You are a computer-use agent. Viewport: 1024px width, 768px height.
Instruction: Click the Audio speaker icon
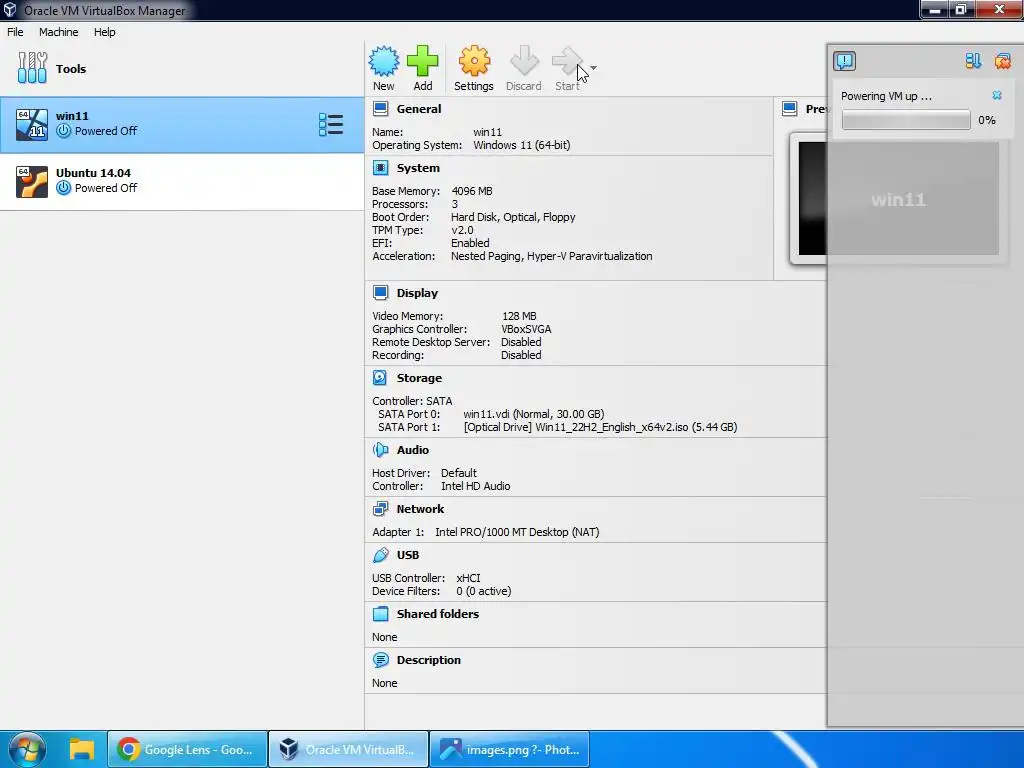380,450
